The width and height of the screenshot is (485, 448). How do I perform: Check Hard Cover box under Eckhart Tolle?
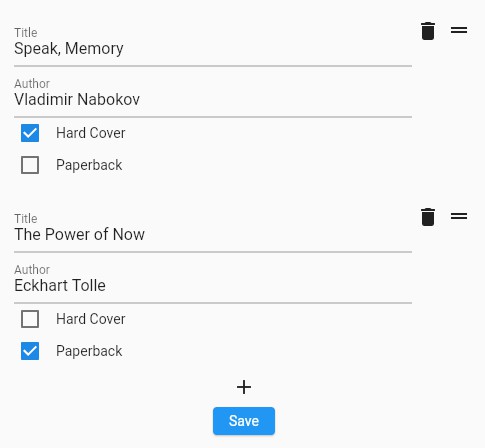30,319
